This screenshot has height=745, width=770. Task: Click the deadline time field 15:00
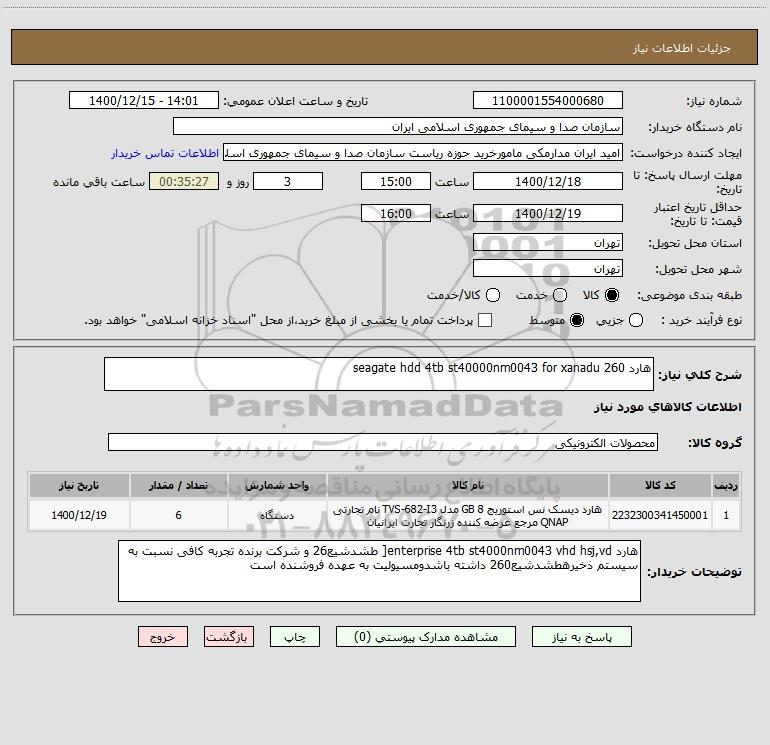coord(396,182)
